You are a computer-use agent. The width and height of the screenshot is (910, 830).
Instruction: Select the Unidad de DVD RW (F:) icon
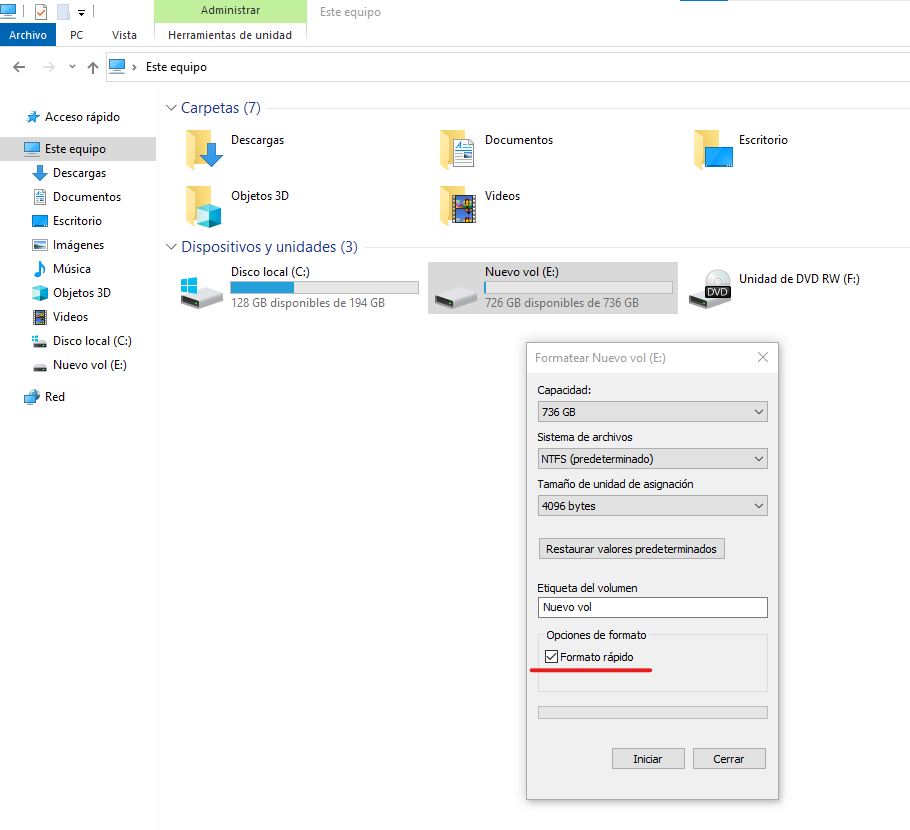716,288
